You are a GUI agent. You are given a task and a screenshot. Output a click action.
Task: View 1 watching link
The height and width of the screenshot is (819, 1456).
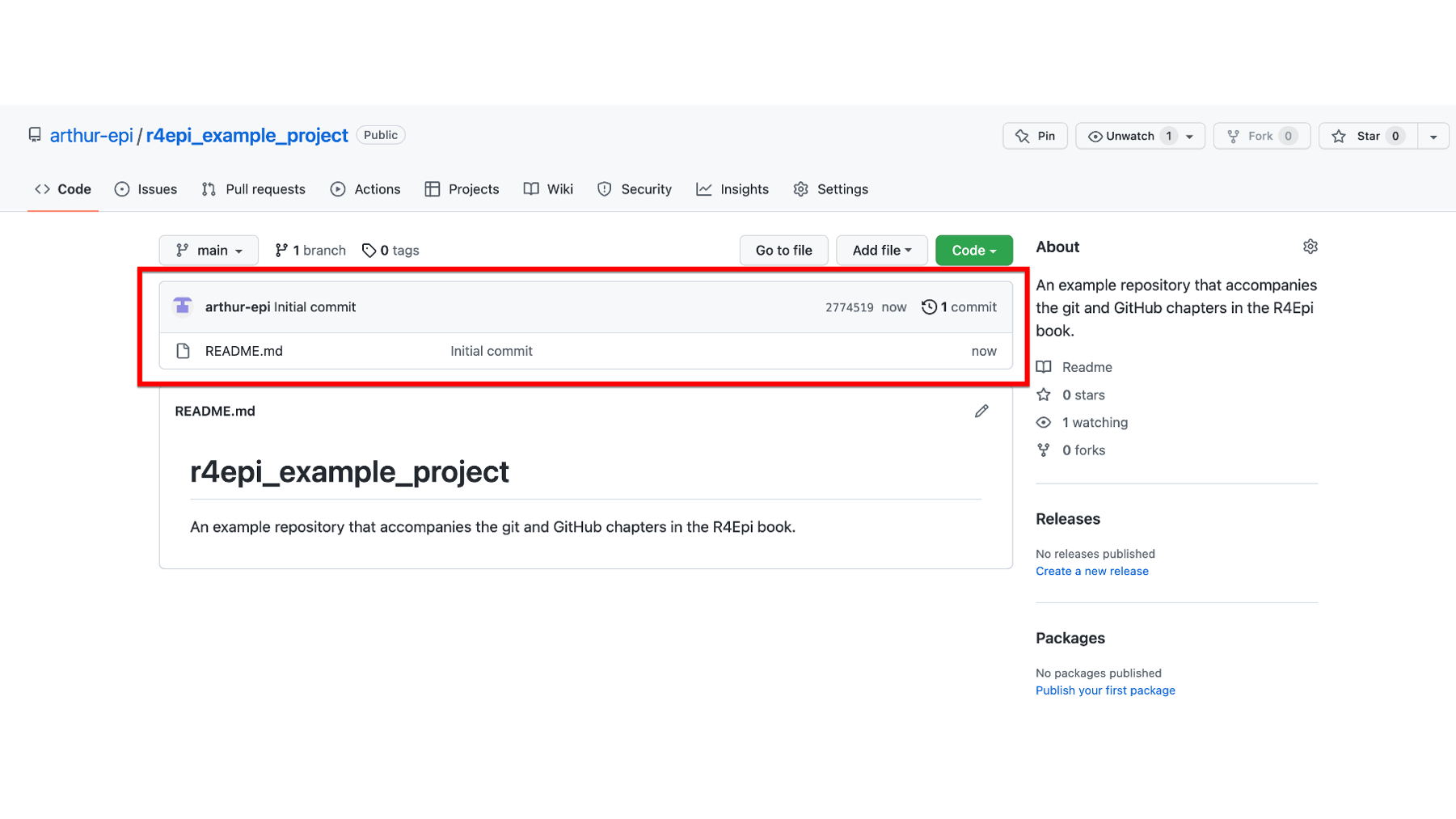tap(1083, 422)
